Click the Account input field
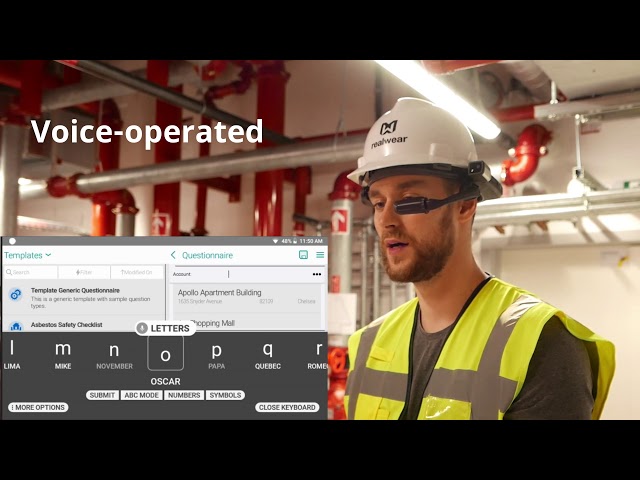The image size is (640, 480). click(248, 274)
